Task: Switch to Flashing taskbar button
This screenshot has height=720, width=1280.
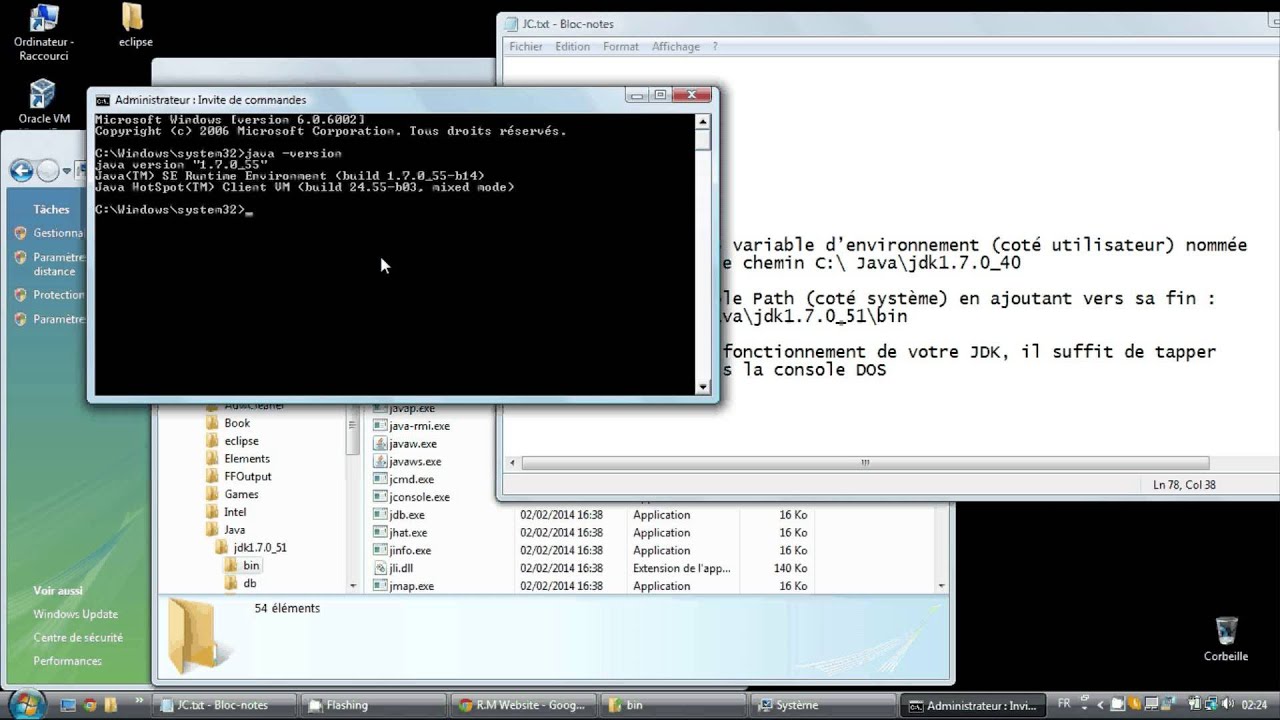Action: pyautogui.click(x=372, y=705)
